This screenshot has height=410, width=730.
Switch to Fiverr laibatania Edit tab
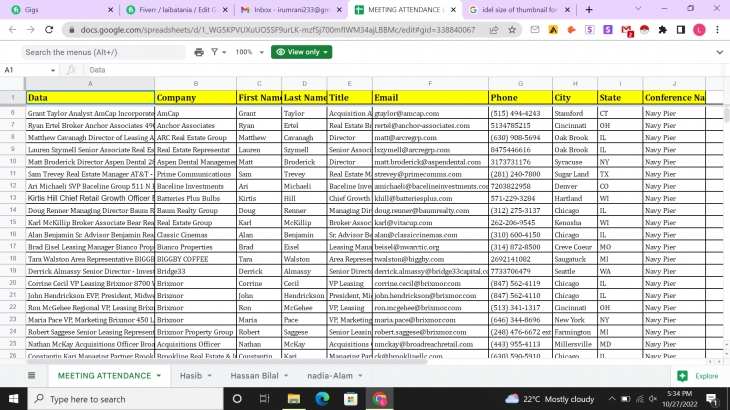point(177,10)
